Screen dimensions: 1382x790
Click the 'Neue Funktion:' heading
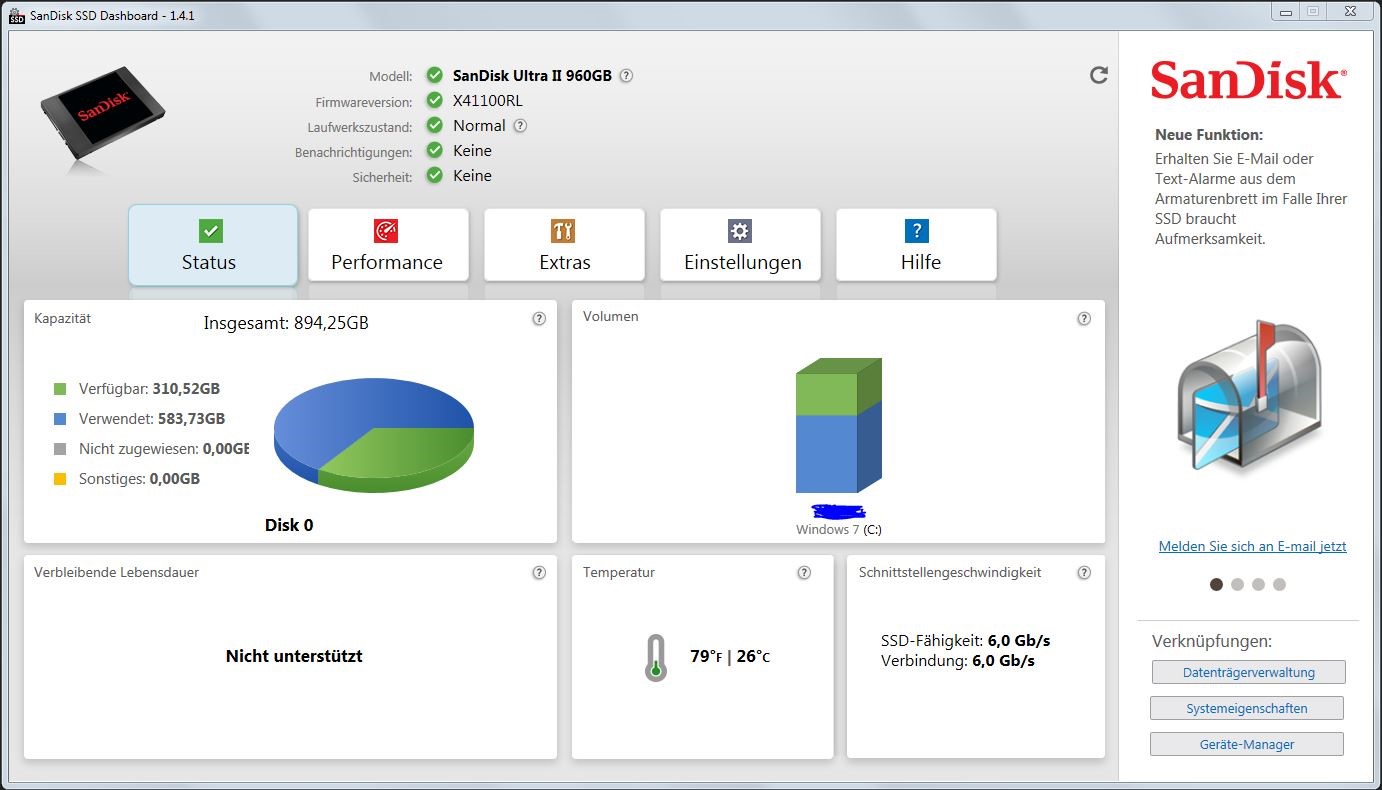pyautogui.click(x=1209, y=135)
